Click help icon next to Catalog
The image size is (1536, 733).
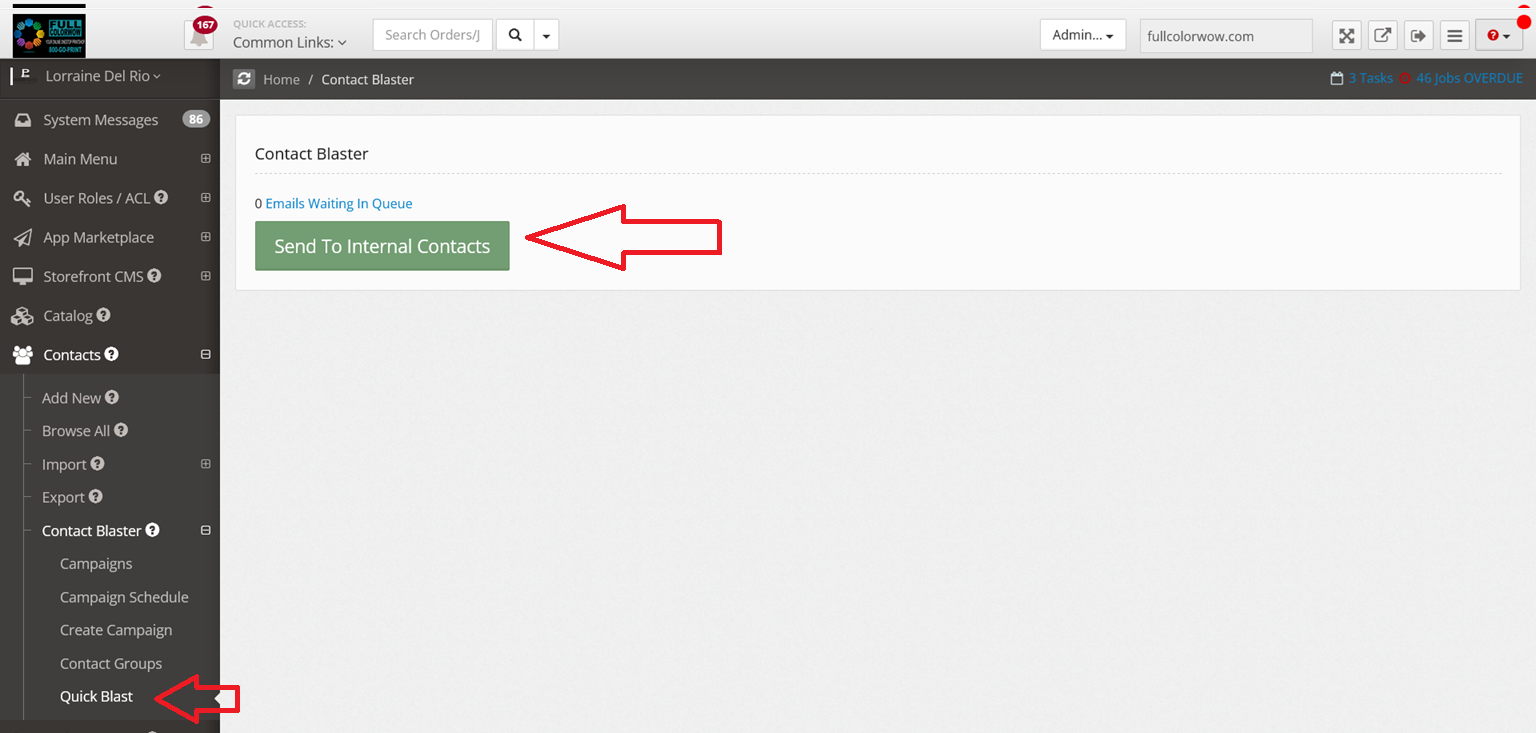pyautogui.click(x=104, y=315)
